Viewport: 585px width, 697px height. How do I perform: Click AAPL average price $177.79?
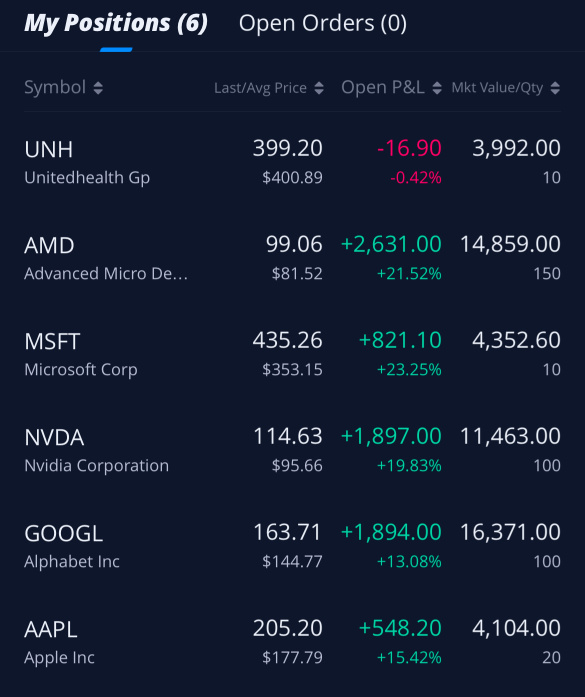tap(292, 658)
